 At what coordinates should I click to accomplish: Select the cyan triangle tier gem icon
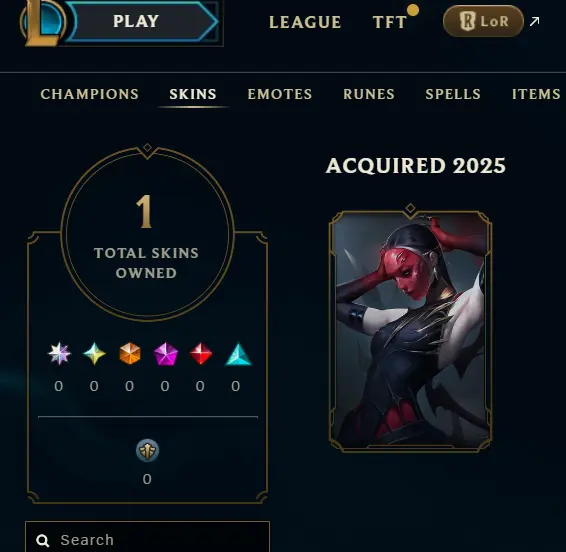pyautogui.click(x=238, y=354)
